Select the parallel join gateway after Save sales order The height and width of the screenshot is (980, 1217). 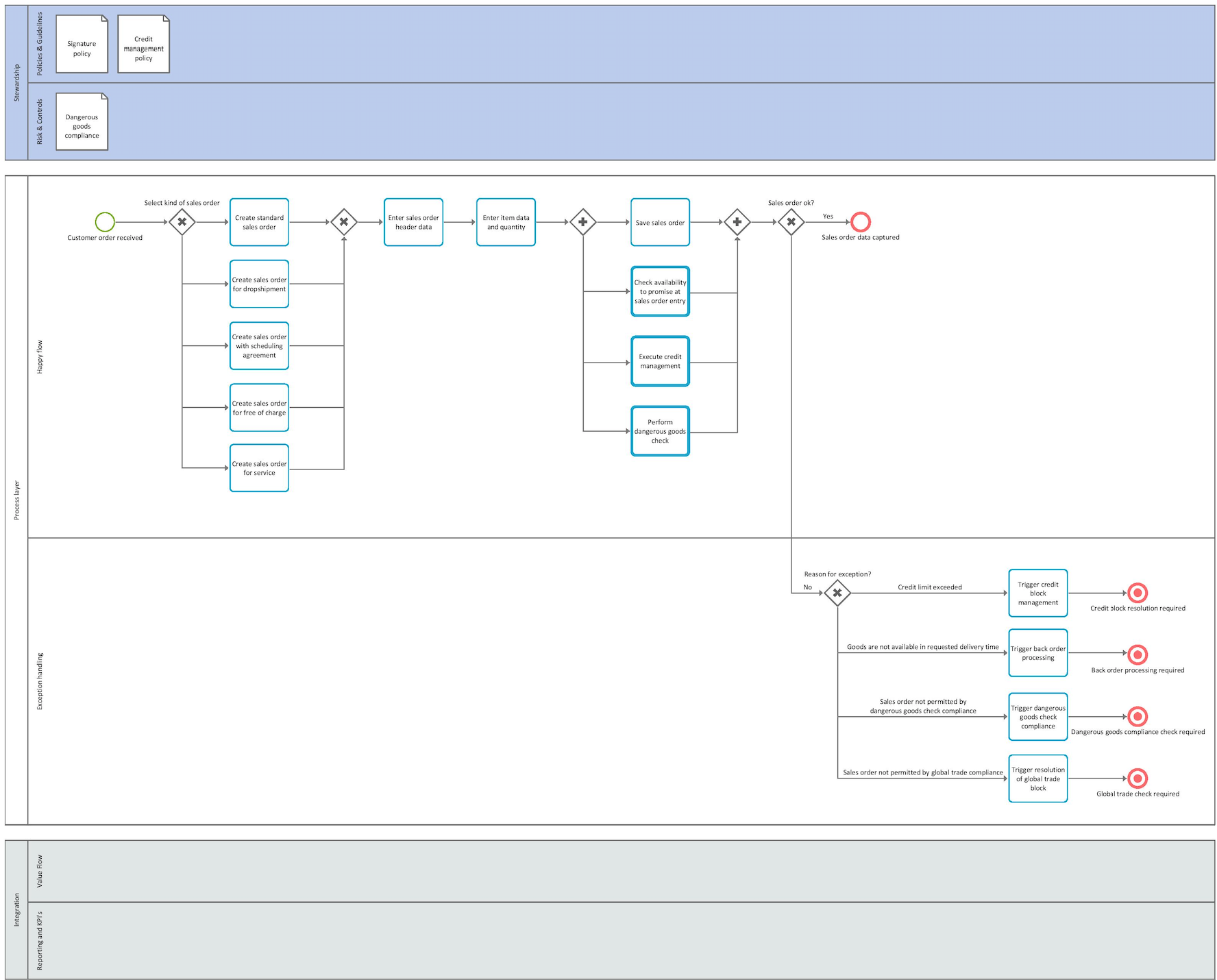pyautogui.click(x=737, y=222)
